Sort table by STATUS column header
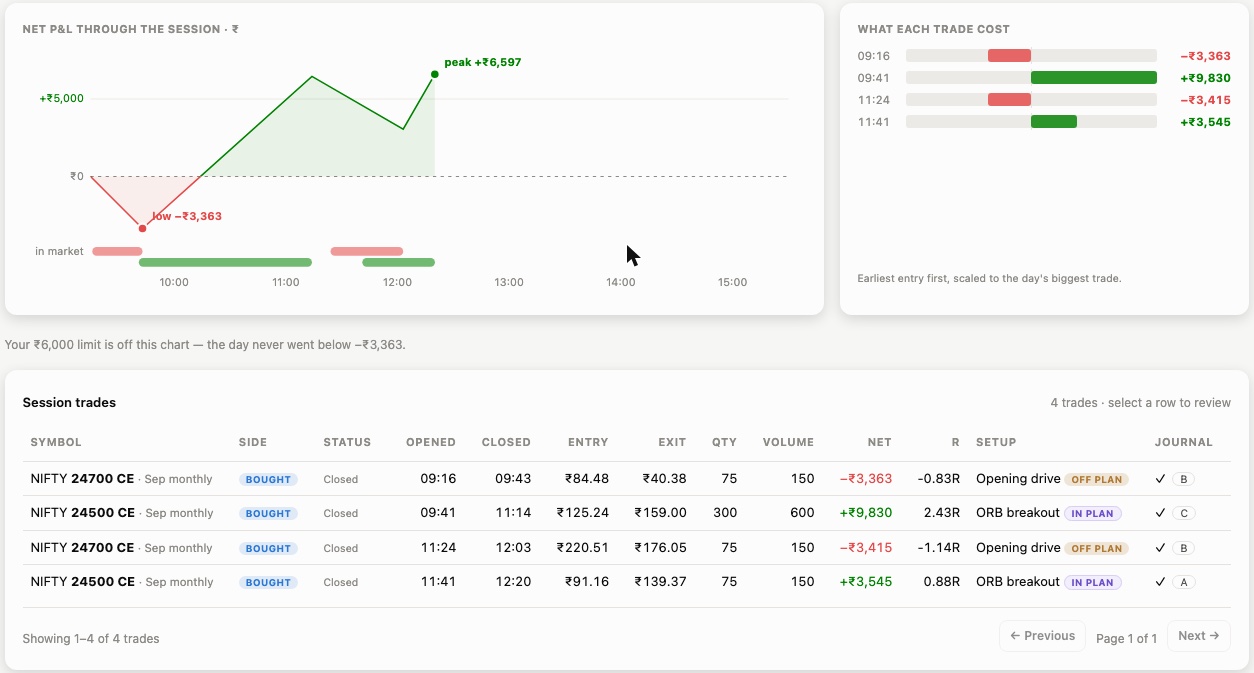The image size is (1254, 673). 347,442
